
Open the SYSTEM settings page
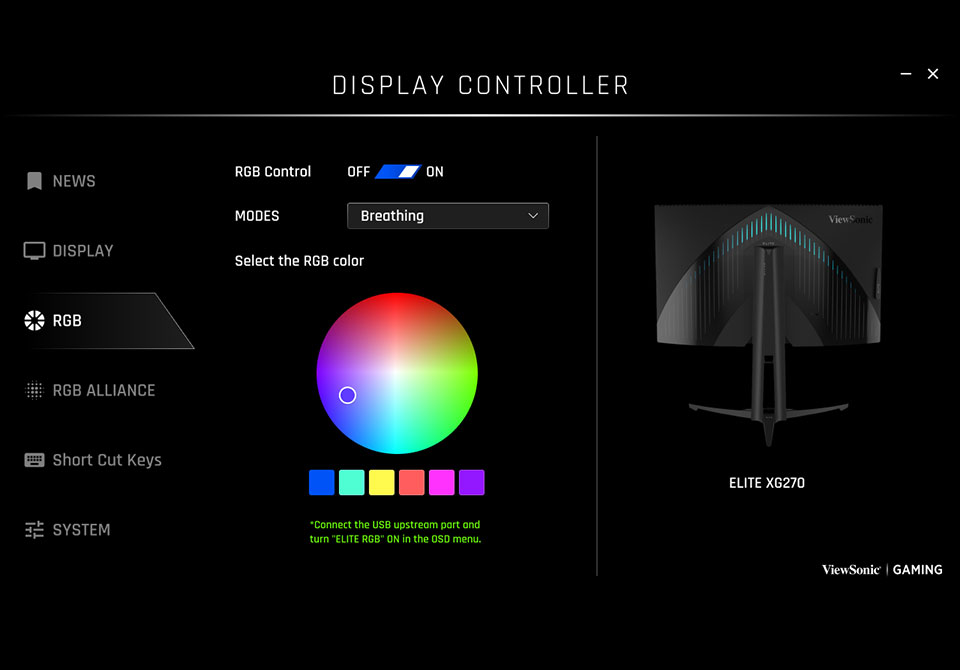tap(81, 530)
